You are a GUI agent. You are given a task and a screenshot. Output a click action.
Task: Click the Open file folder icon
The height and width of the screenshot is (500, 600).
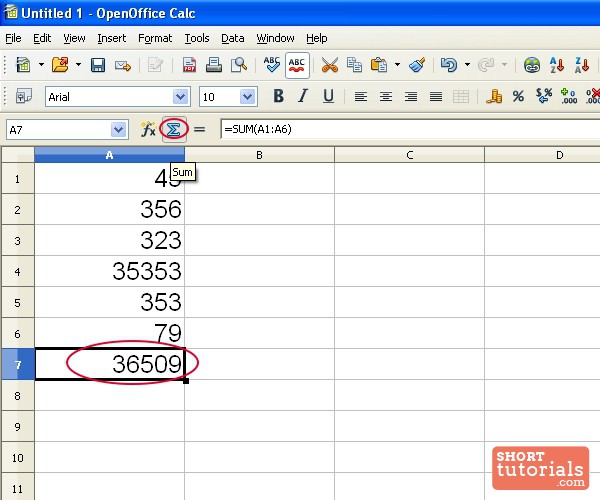pos(60,65)
